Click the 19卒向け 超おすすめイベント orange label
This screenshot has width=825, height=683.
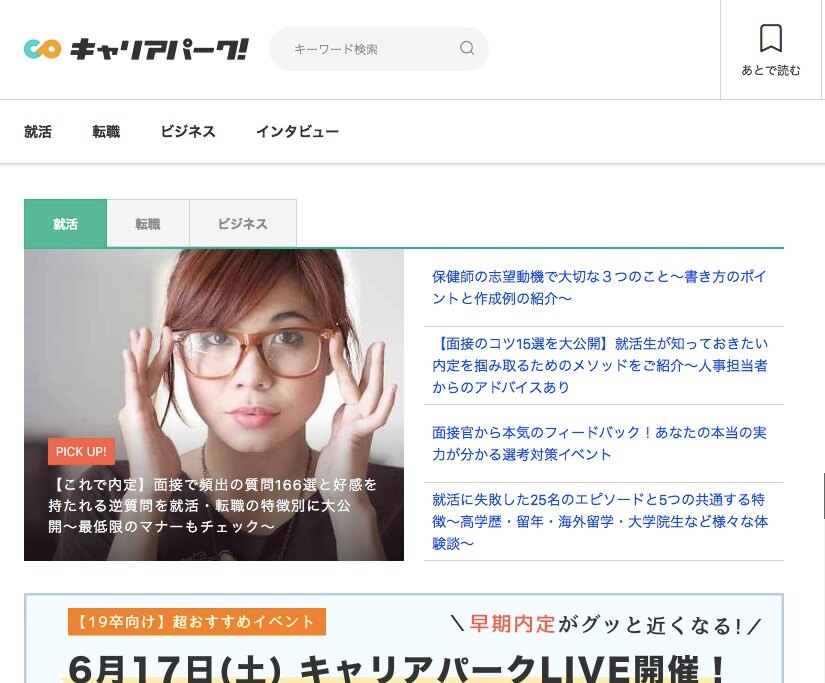(x=197, y=622)
